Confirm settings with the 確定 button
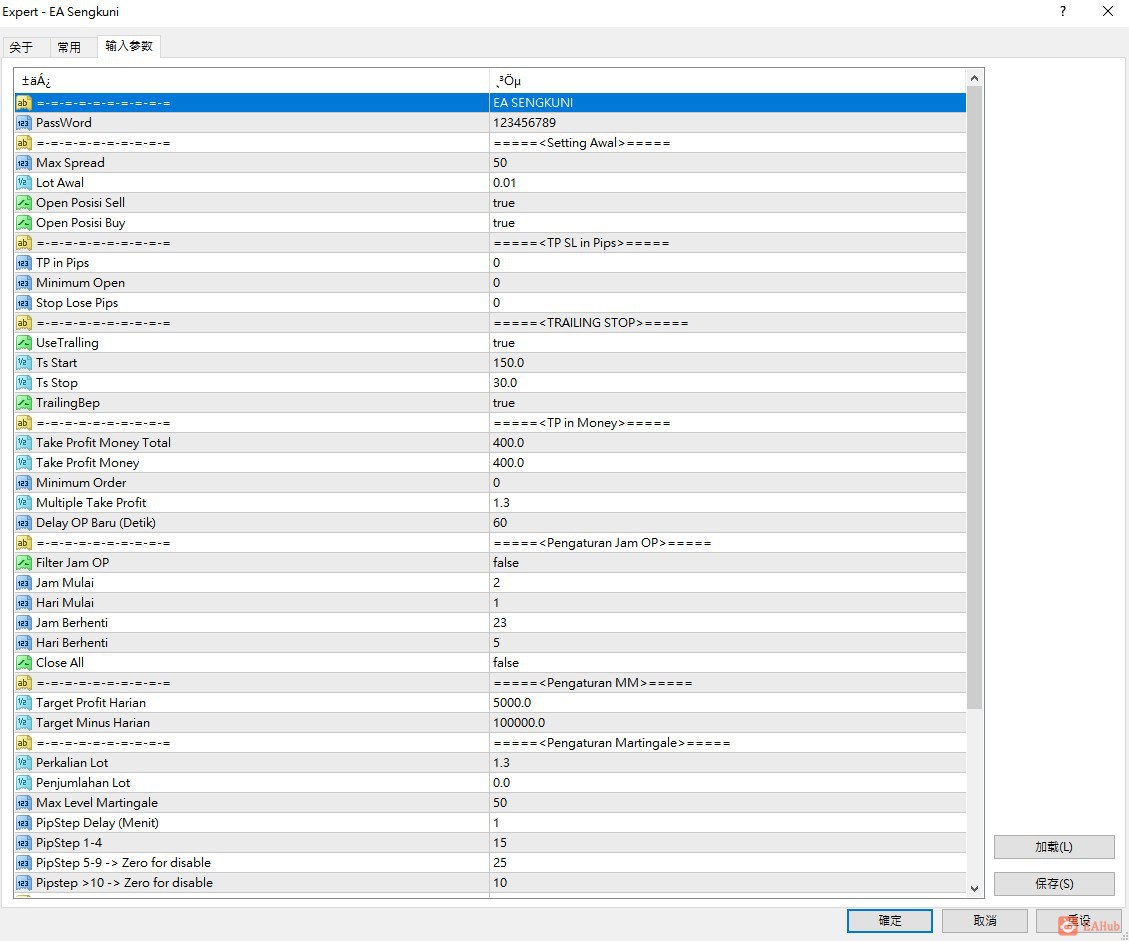Viewport: 1129px width, 941px height. [x=889, y=920]
